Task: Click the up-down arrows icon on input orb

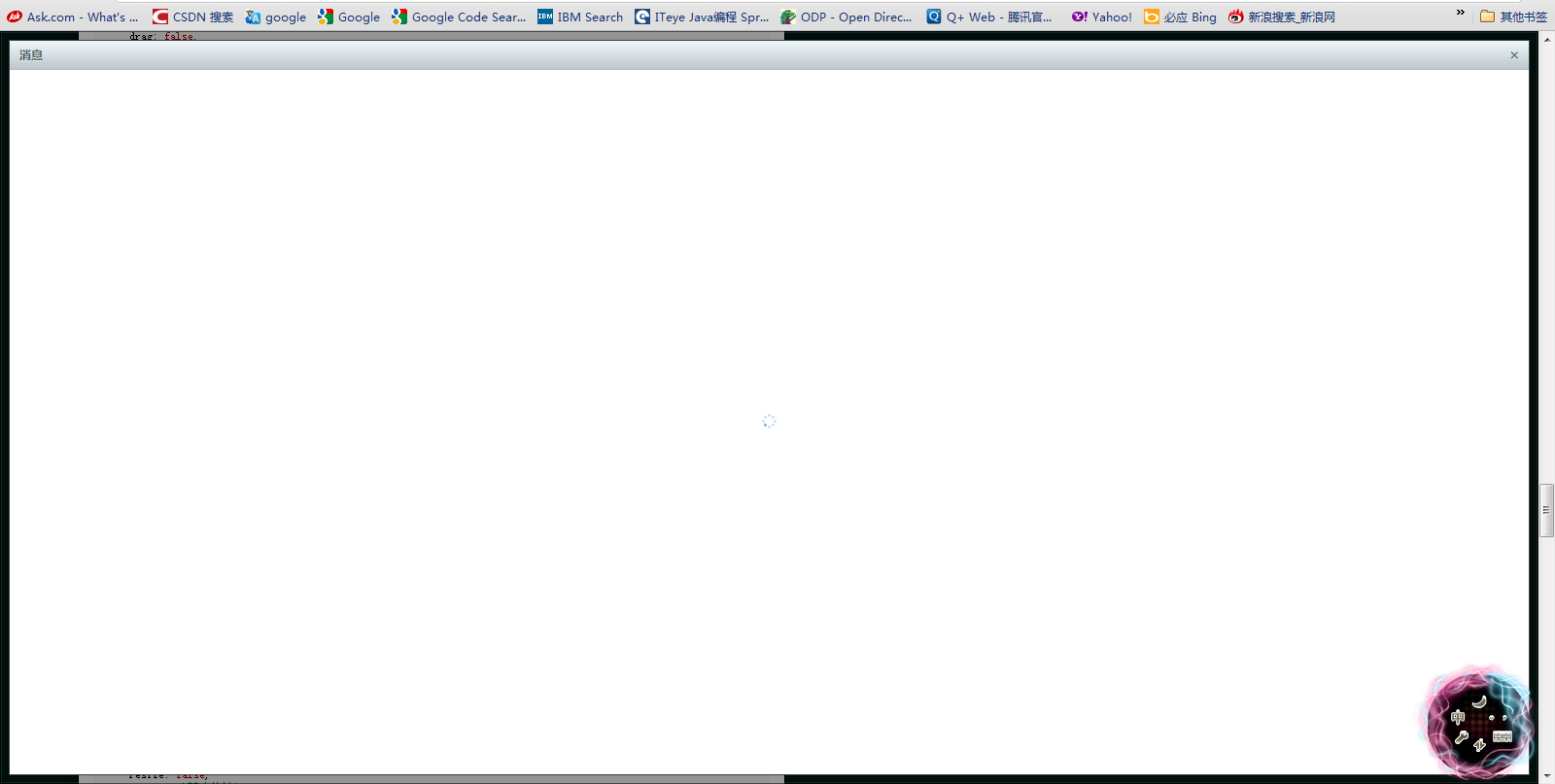Action: point(1479,745)
